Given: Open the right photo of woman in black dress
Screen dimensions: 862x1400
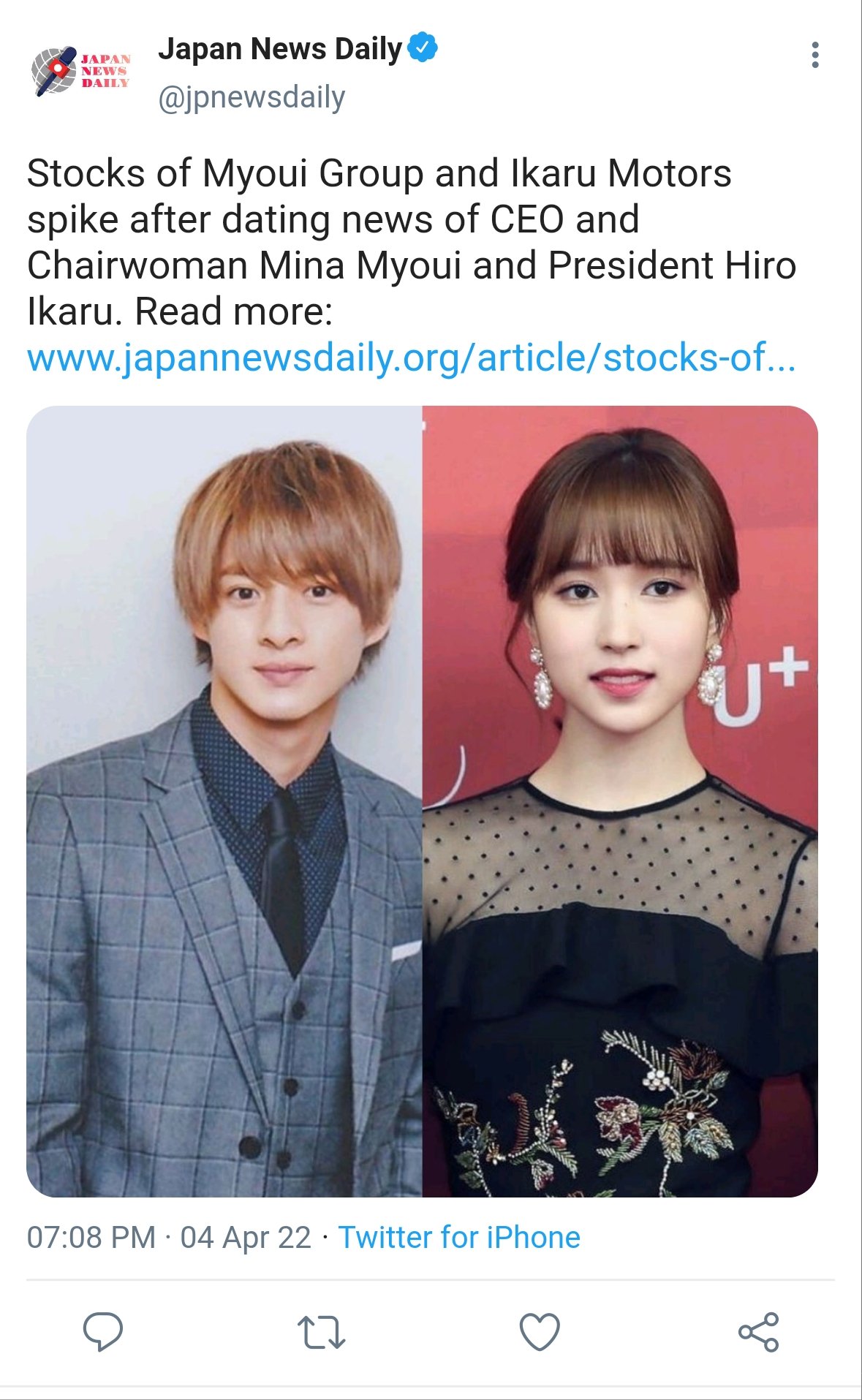Looking at the screenshot, I should click(620, 801).
